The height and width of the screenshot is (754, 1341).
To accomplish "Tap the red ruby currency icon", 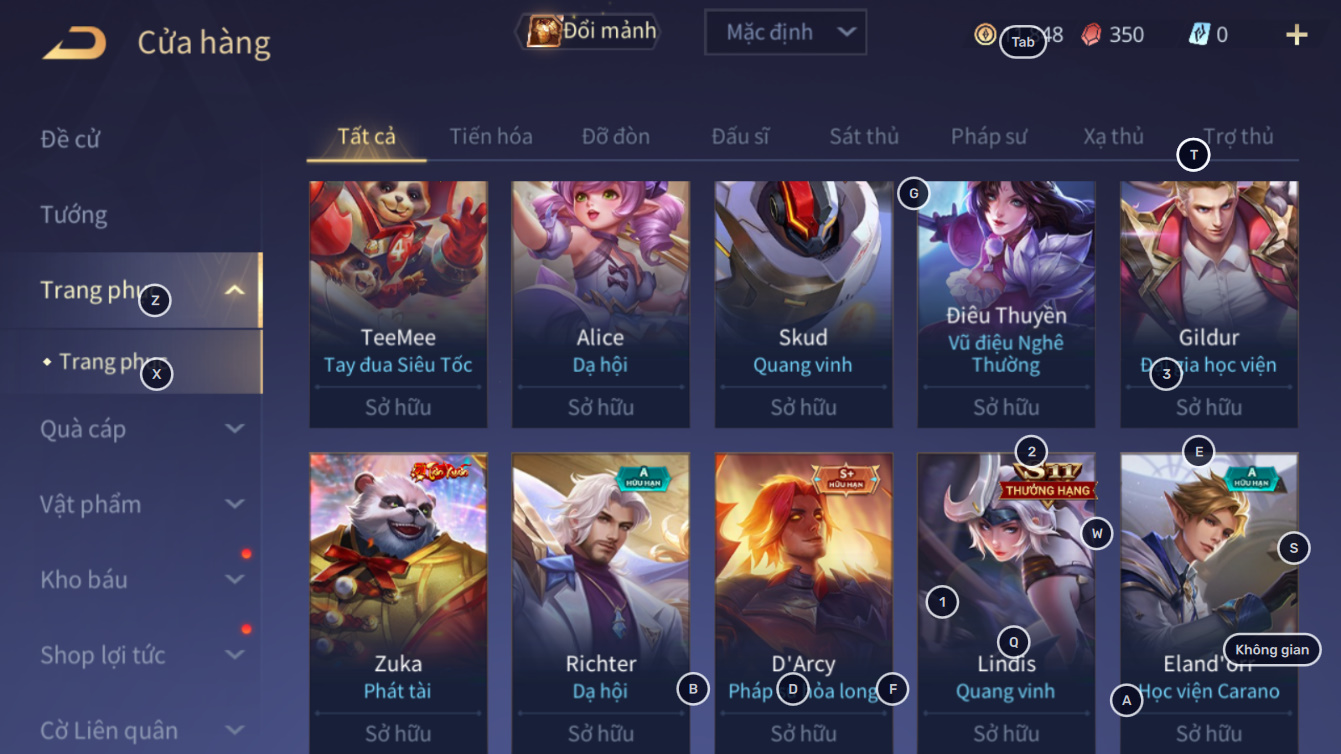I will coord(1091,34).
